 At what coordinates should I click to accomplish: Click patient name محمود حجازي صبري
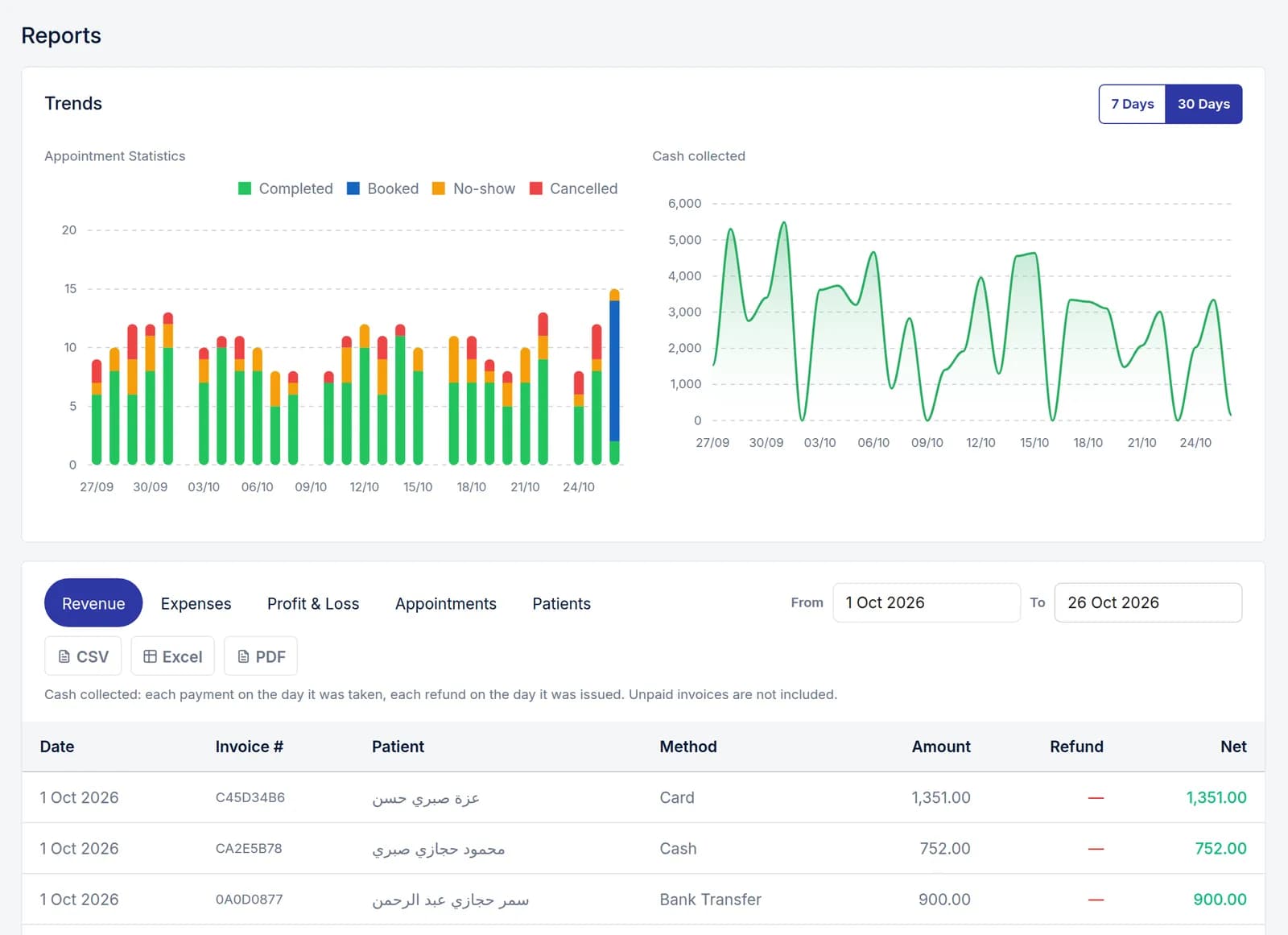(x=438, y=849)
